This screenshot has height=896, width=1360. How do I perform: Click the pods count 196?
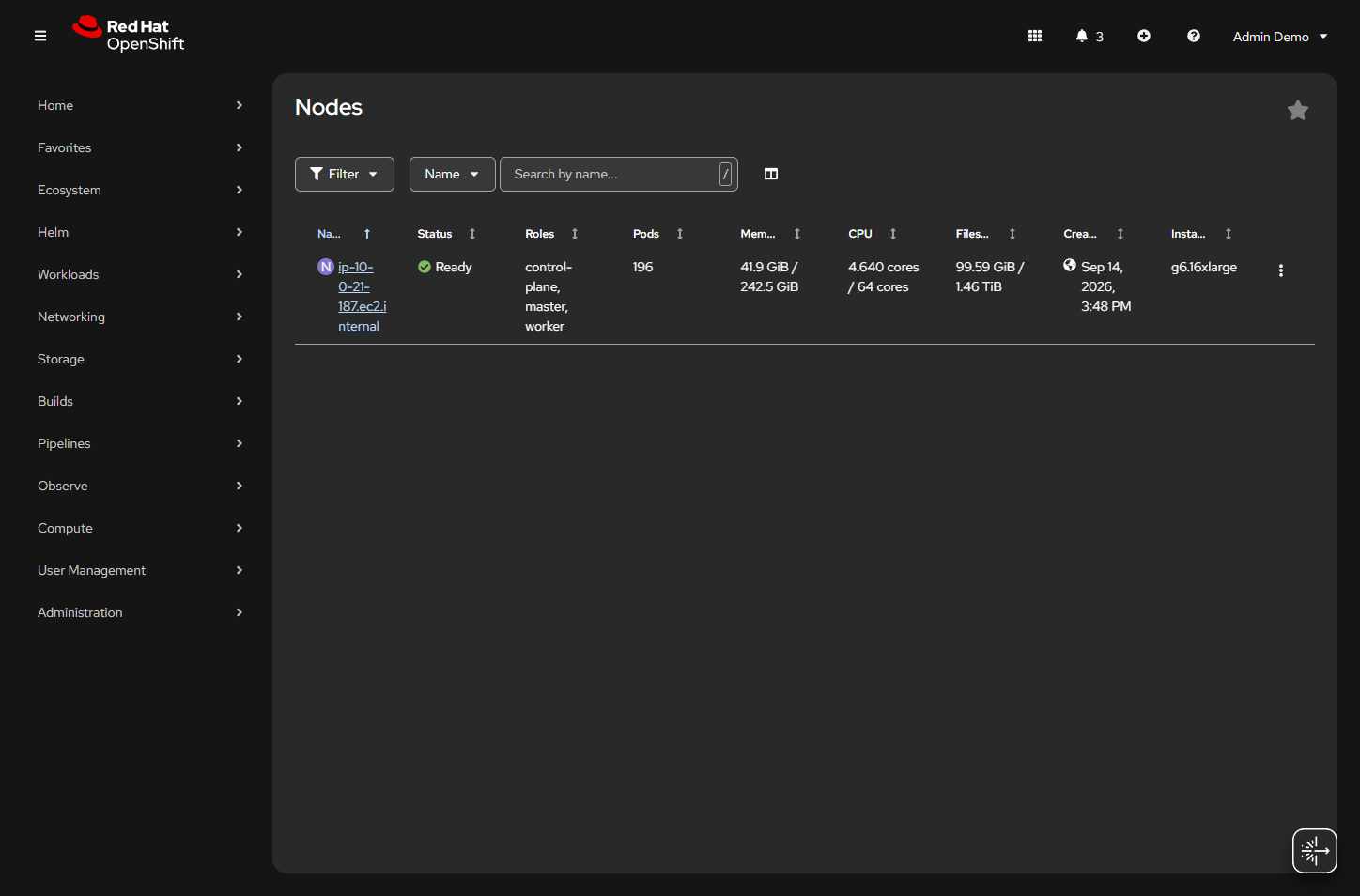(x=642, y=267)
